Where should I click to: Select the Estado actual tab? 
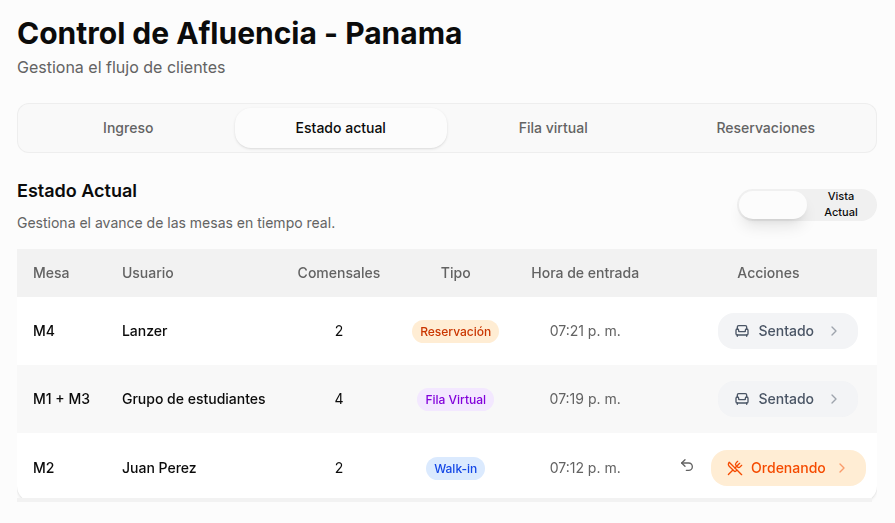[341, 128]
